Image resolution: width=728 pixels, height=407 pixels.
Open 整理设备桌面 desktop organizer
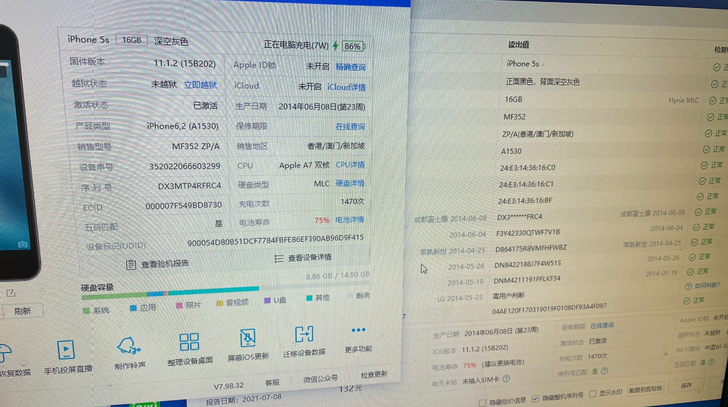189,349
